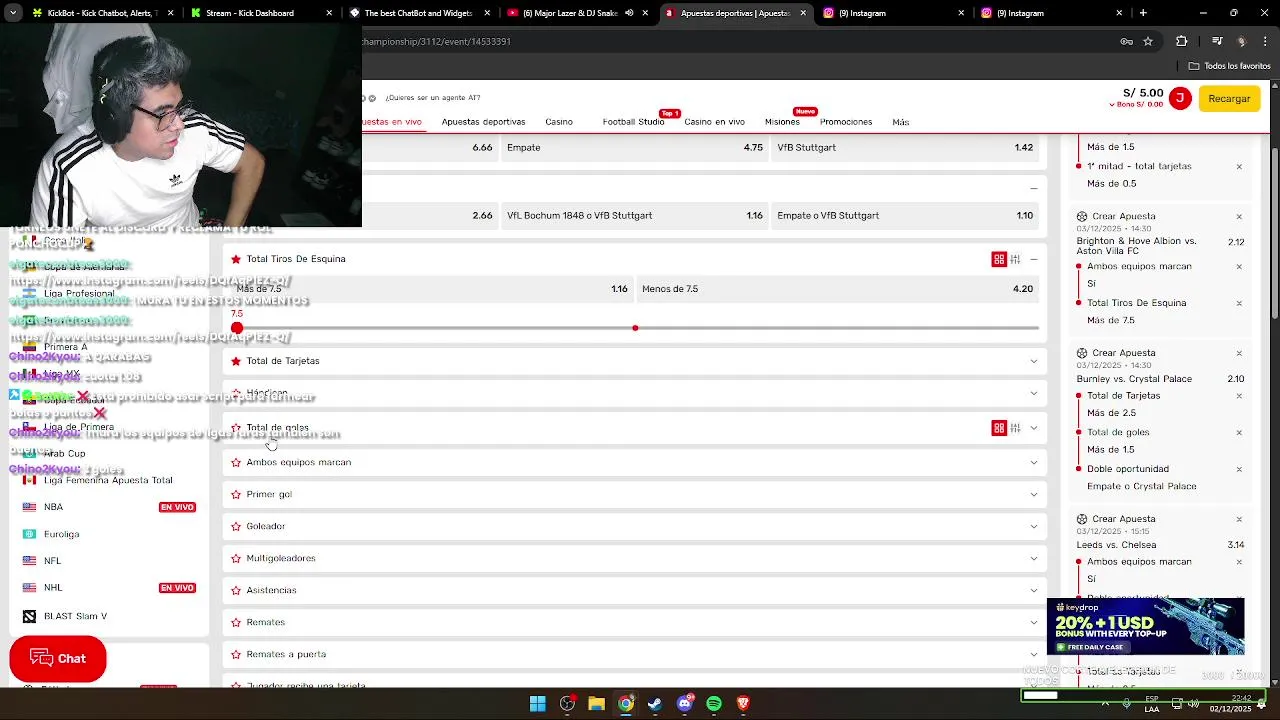The width and height of the screenshot is (1280, 720).
Task: Open the Promociones menu item
Action: (x=846, y=122)
